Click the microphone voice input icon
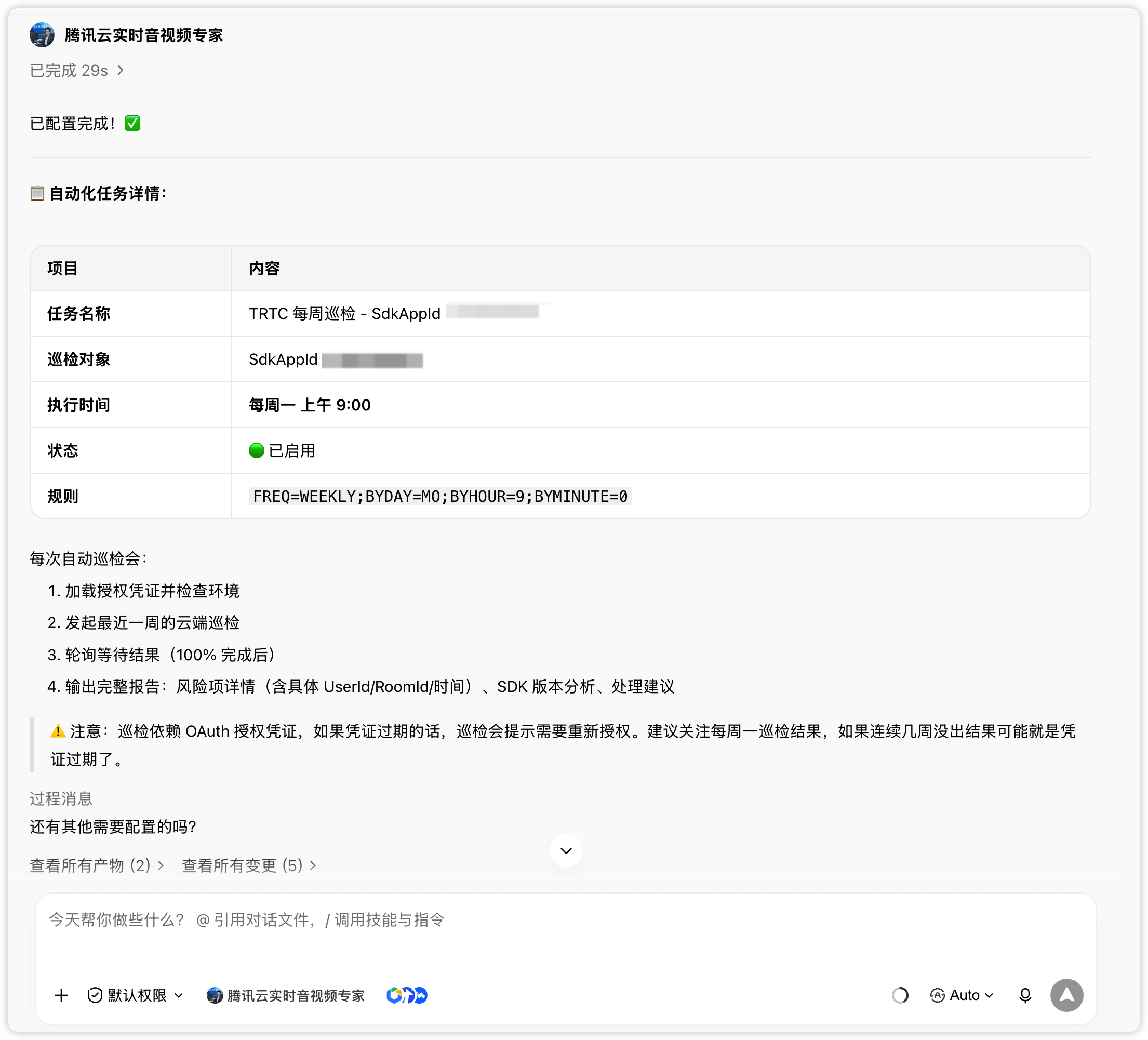Screen dimensions: 1148x1040 coord(1025,995)
